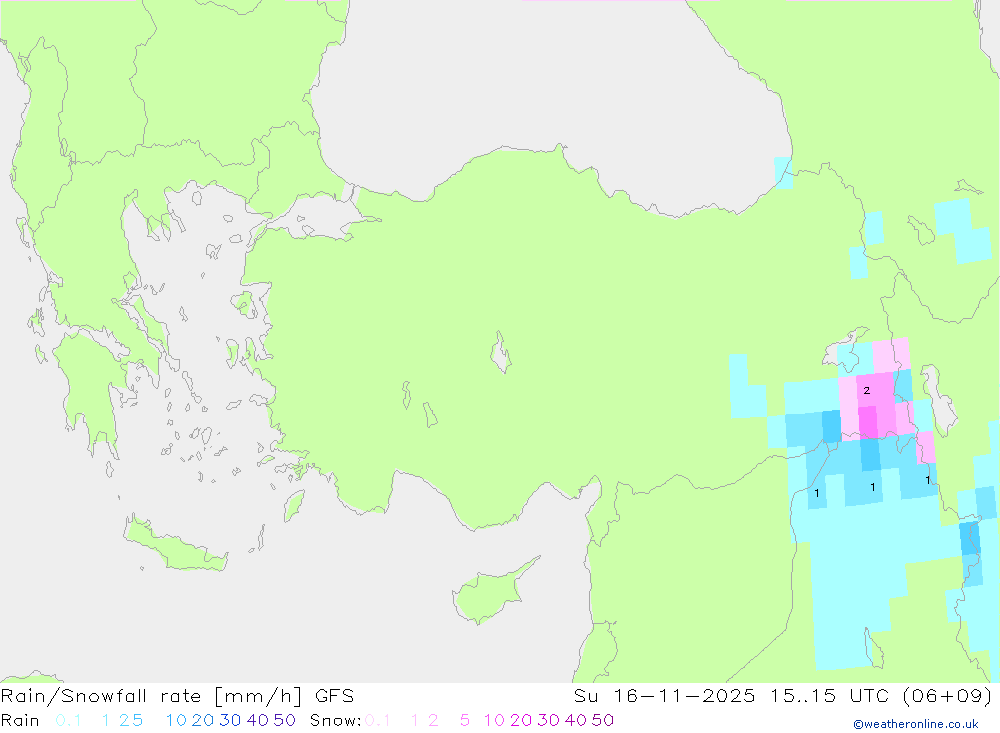Select the snow legend value 0.1
Screen dimensions: 1000x733
pos(378,720)
